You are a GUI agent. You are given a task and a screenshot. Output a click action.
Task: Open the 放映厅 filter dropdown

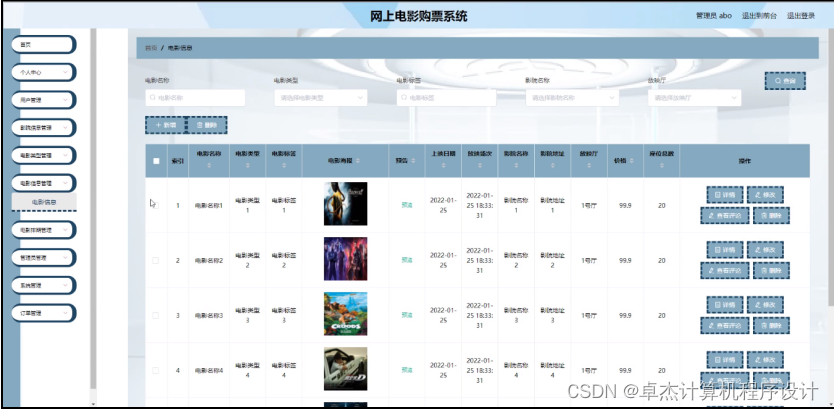[694, 98]
